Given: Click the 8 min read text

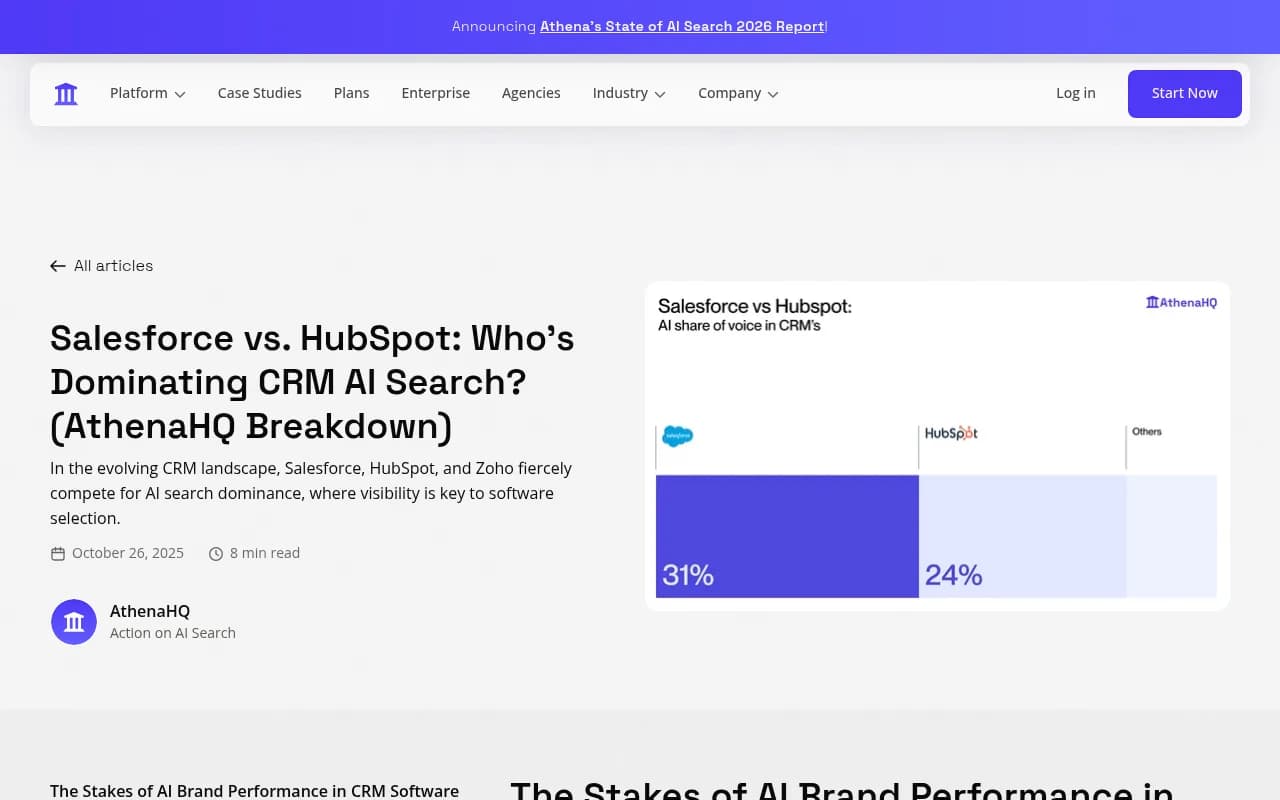Looking at the screenshot, I should tap(265, 553).
